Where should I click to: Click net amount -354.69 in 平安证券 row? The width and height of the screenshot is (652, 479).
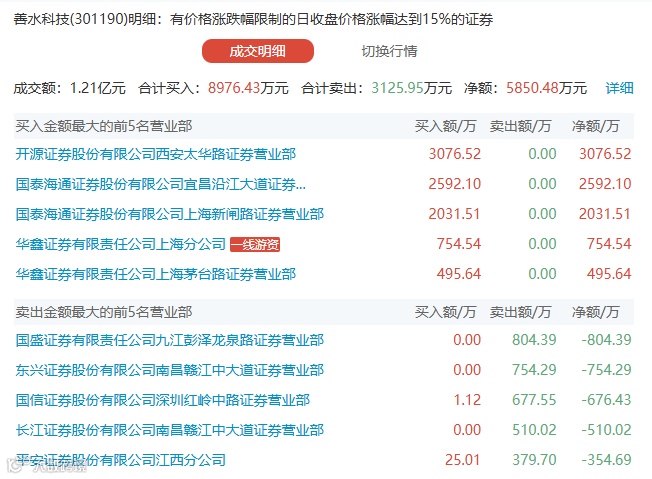click(606, 460)
